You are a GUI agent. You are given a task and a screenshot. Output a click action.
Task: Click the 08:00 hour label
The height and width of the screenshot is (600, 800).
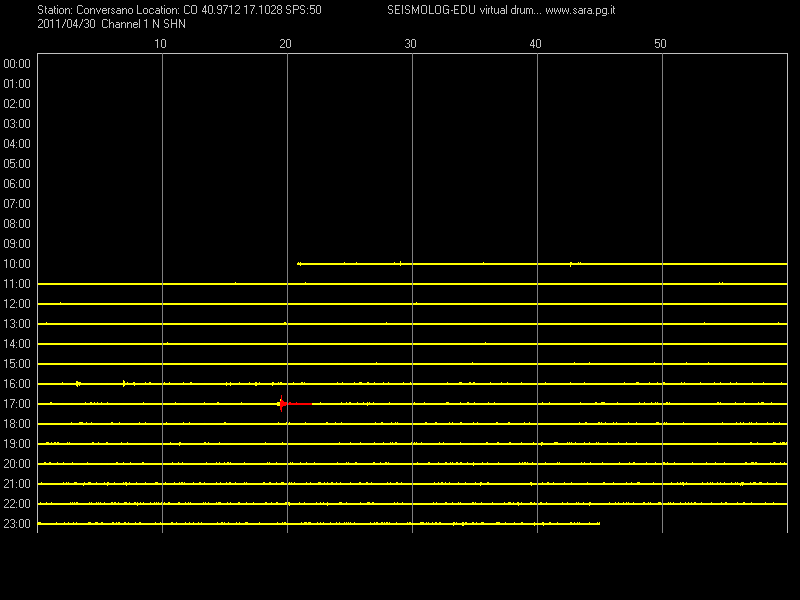[x=17, y=224]
